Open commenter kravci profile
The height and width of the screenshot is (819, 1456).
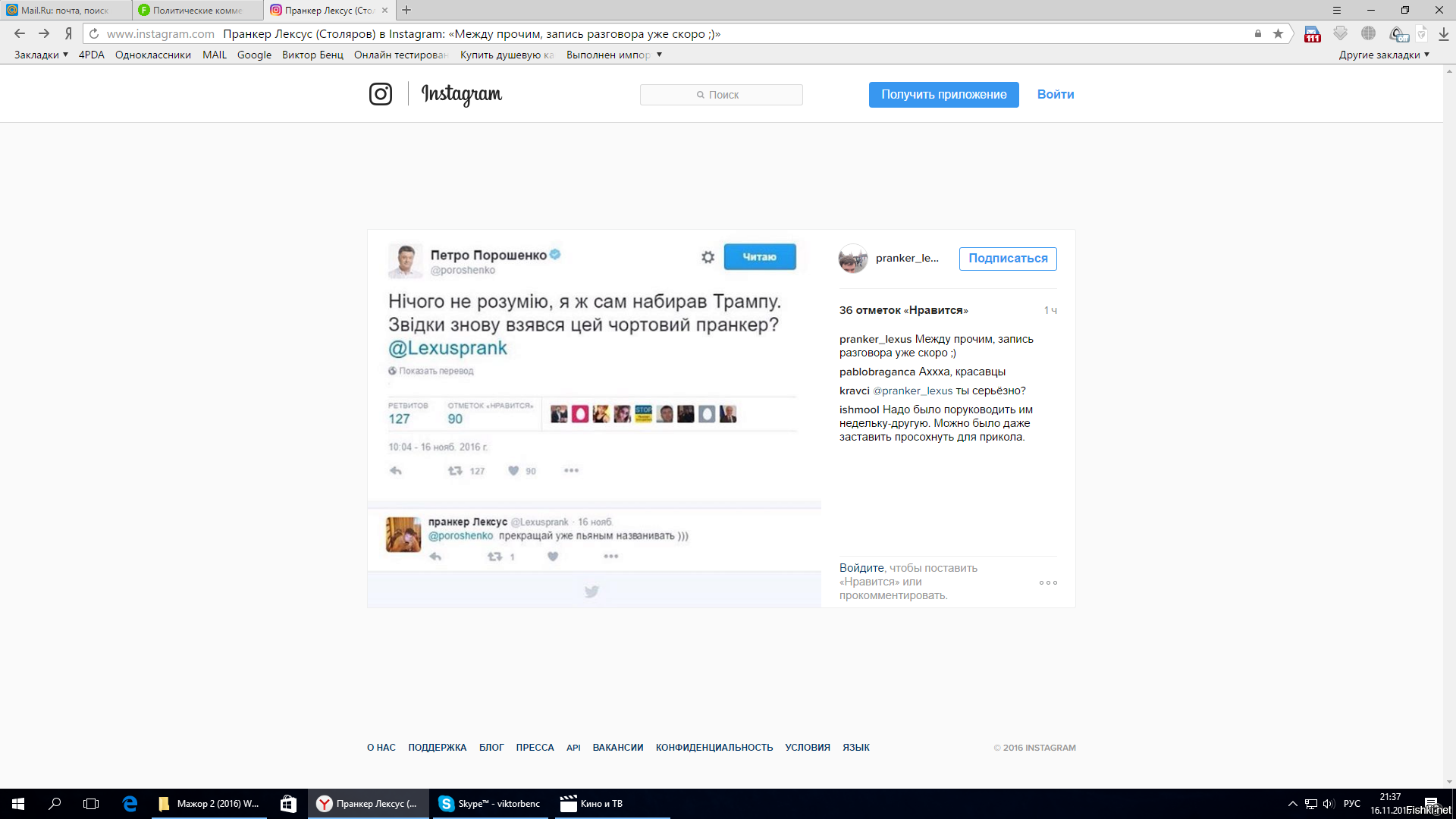tap(854, 391)
